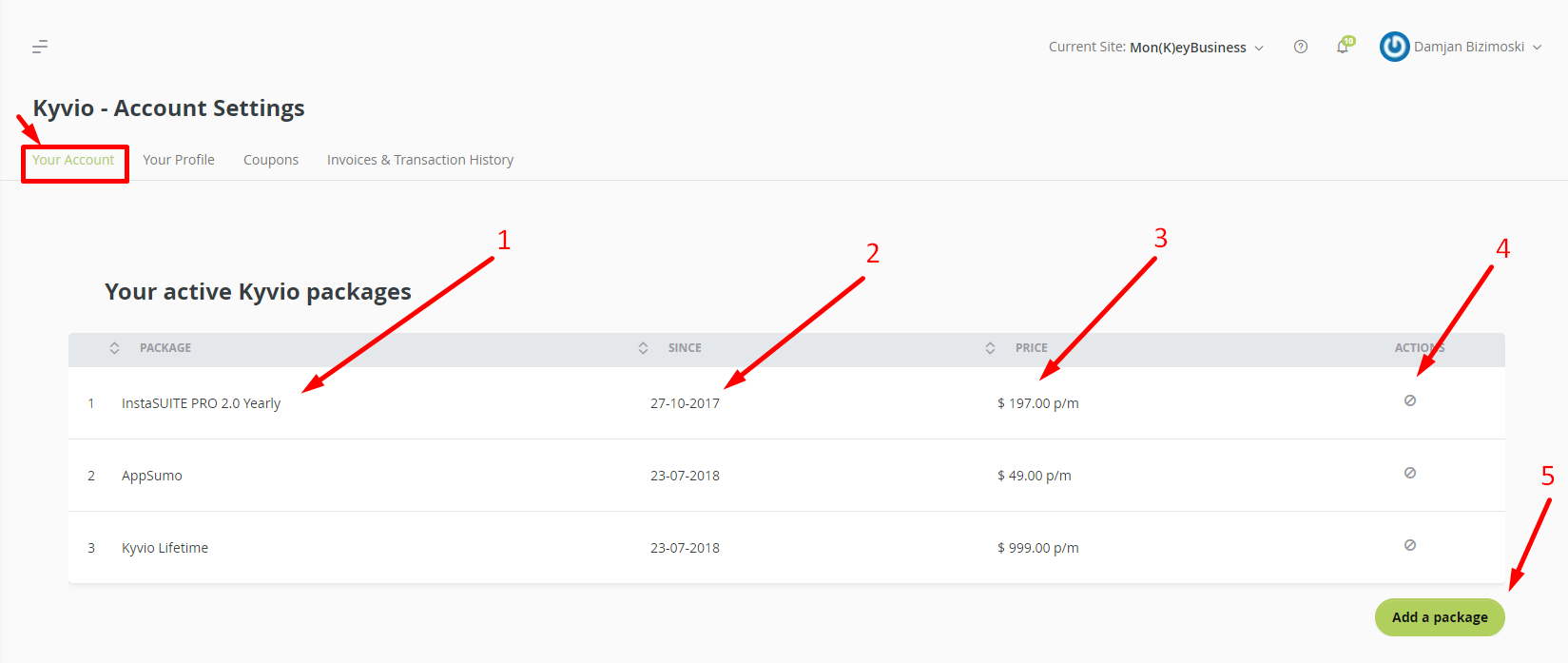Sort table by Since column arrows
Image resolution: width=1568 pixels, height=663 pixels.
(643, 348)
